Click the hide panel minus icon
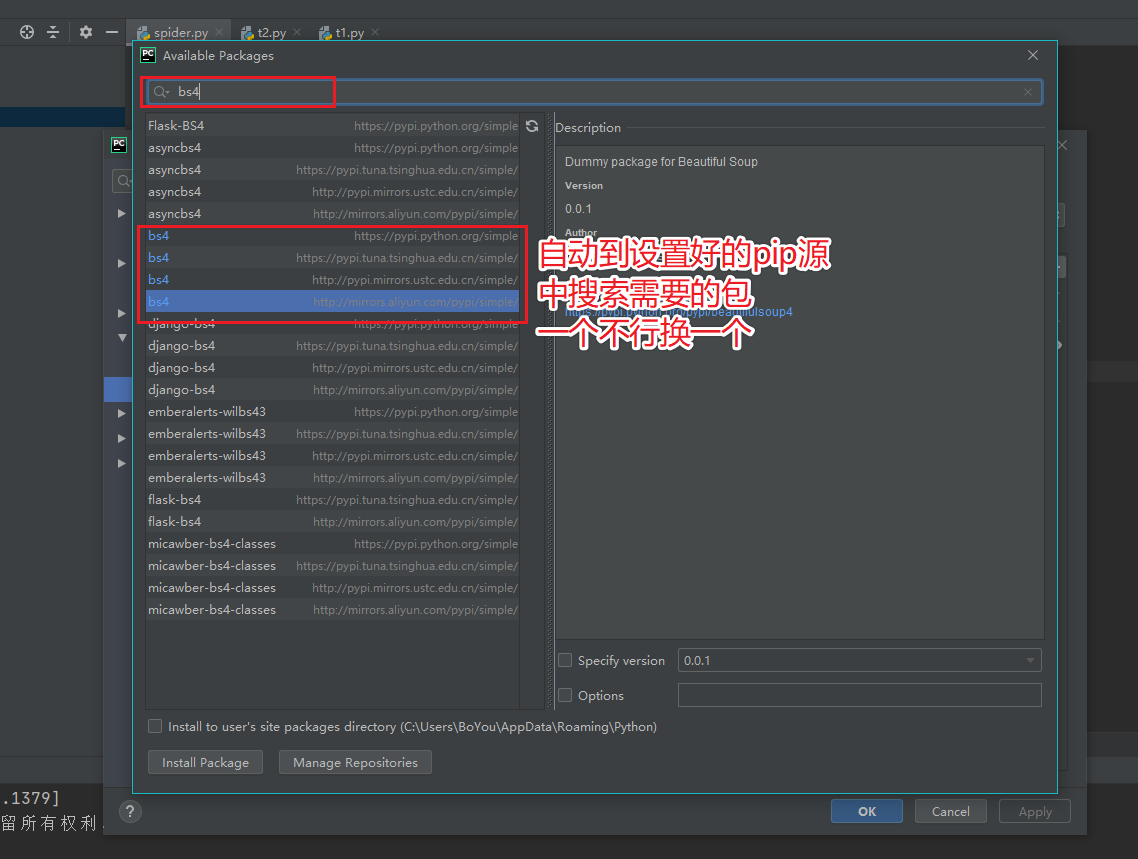This screenshot has width=1138, height=859. click(112, 32)
